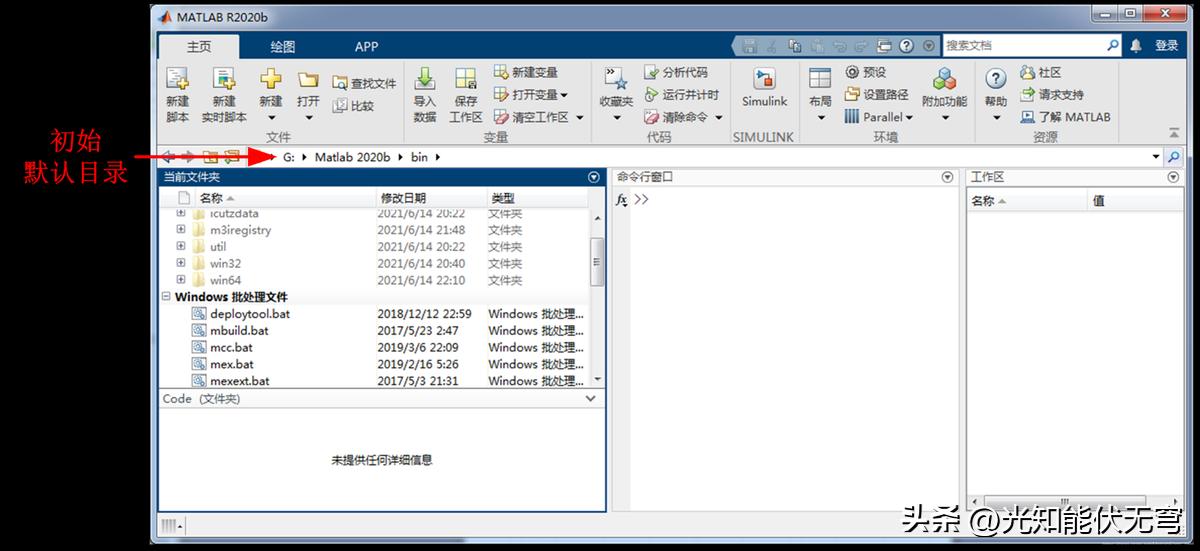The height and width of the screenshot is (551, 1200).
Task: Launch Simulink from the toolstrip
Action: pos(765,87)
